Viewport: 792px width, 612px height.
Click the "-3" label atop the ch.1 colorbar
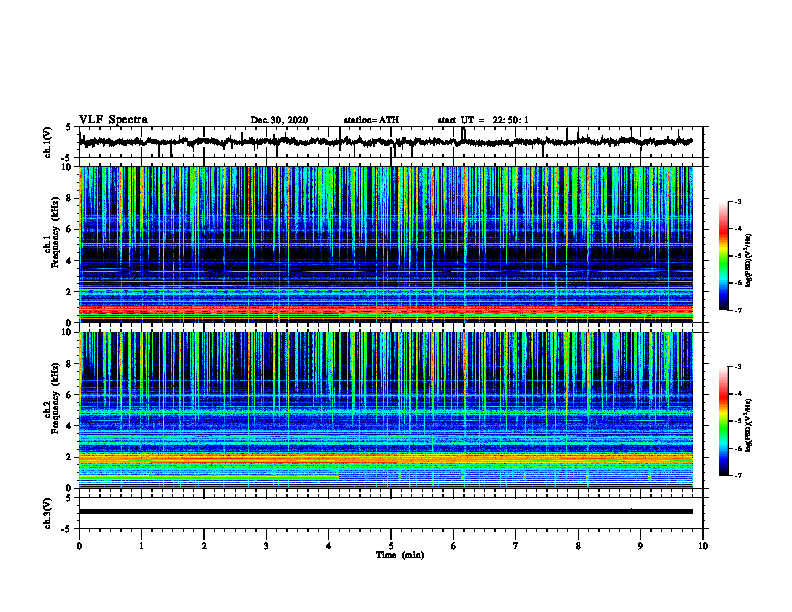[738, 201]
